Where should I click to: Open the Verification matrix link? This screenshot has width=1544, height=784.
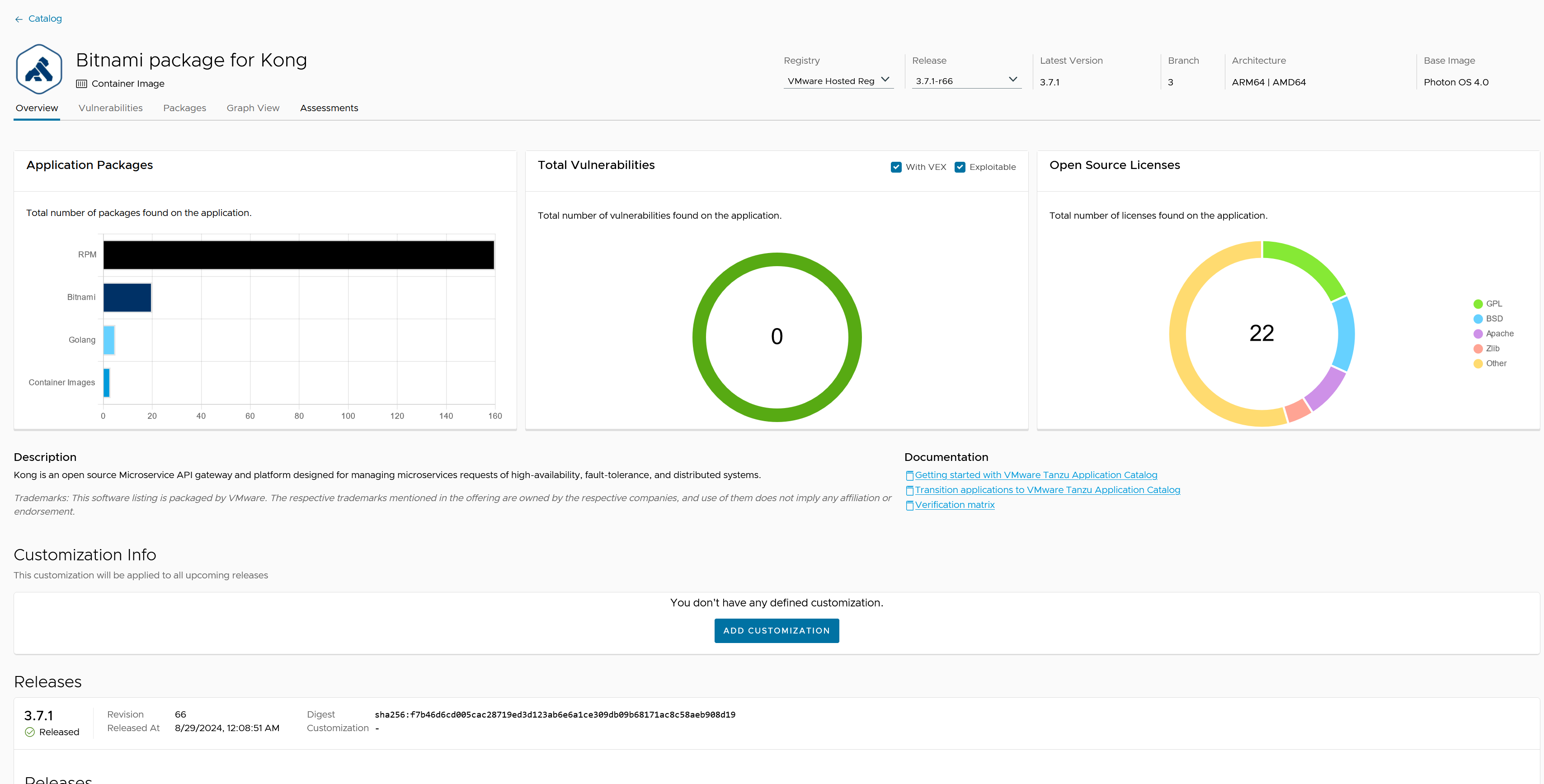click(955, 505)
